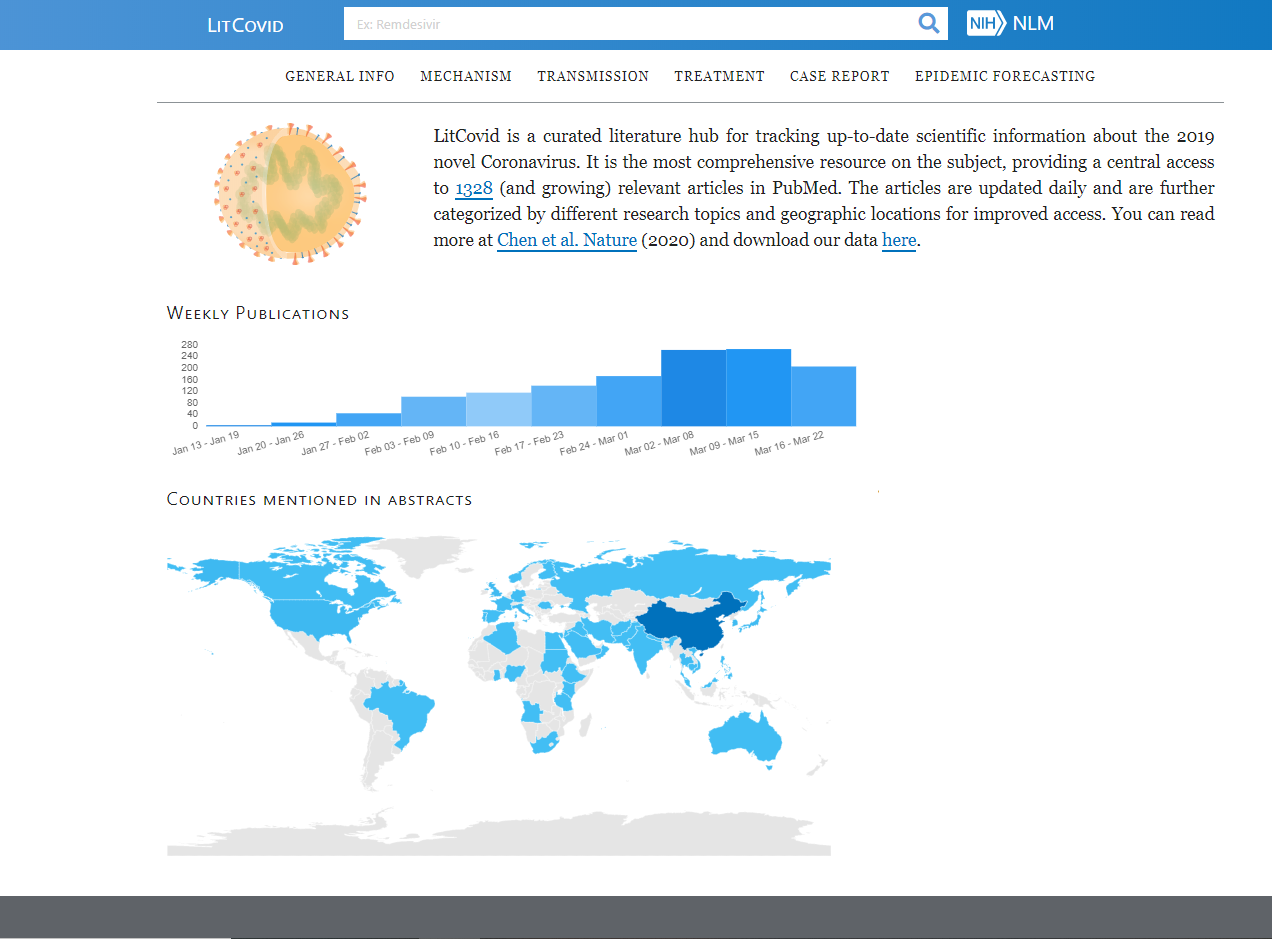
Task: Click the search magnifier icon
Action: coord(929,23)
